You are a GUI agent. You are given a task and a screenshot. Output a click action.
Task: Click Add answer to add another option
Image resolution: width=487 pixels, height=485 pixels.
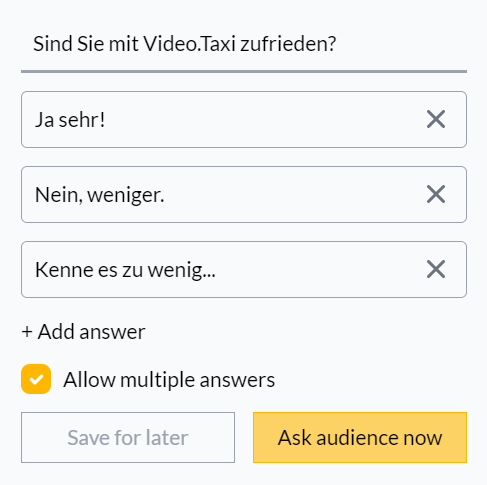coord(83,332)
